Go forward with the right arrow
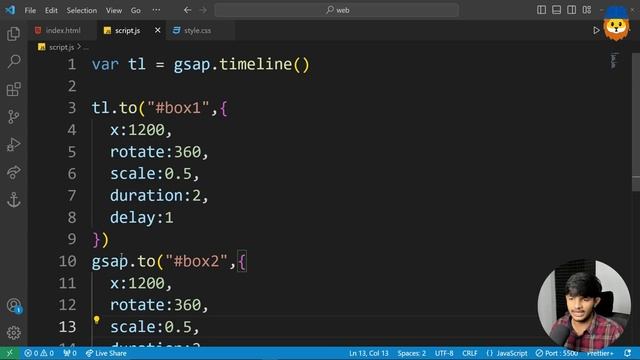This screenshot has width=640, height=360. (203, 10)
